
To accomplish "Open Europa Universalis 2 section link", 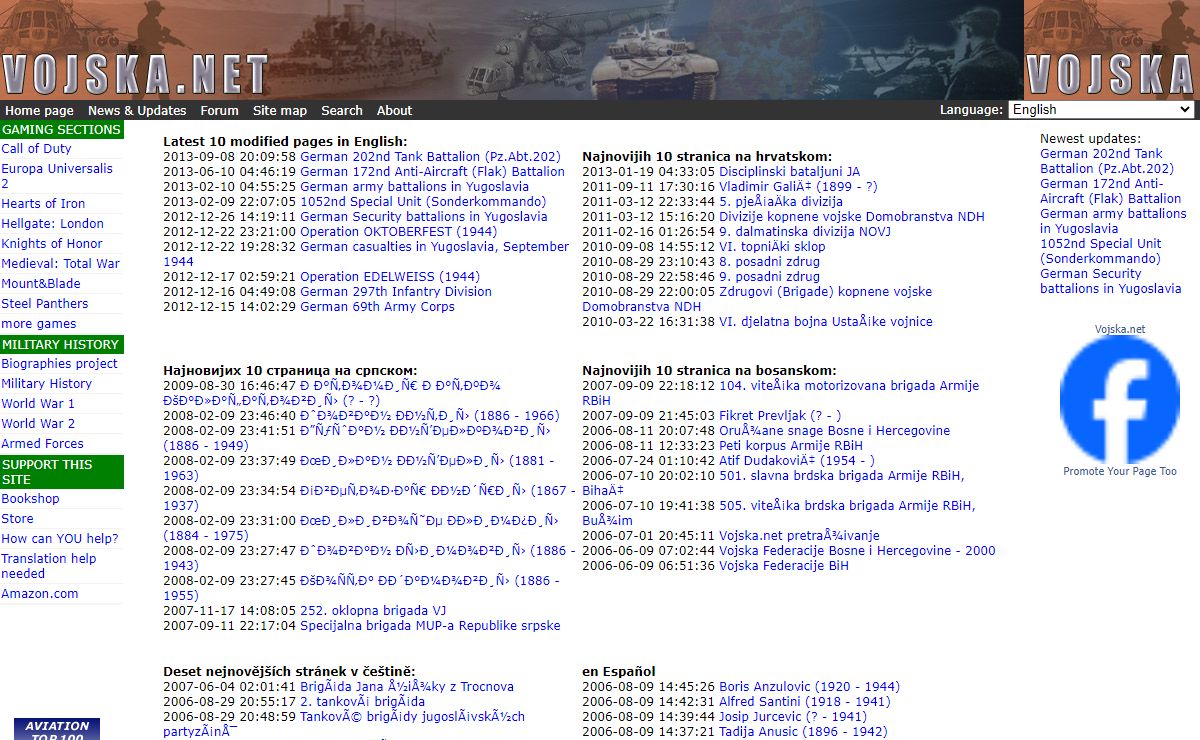I will pos(57,176).
